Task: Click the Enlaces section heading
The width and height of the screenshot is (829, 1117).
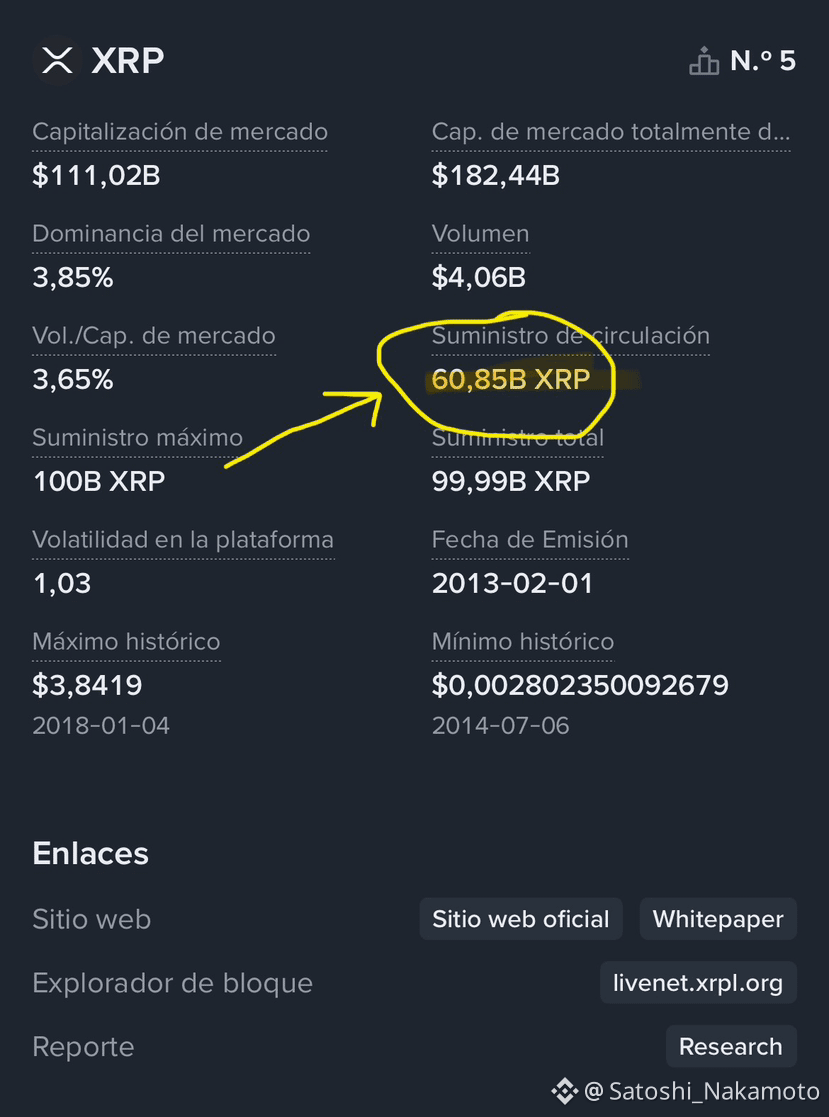Action: coord(90,853)
